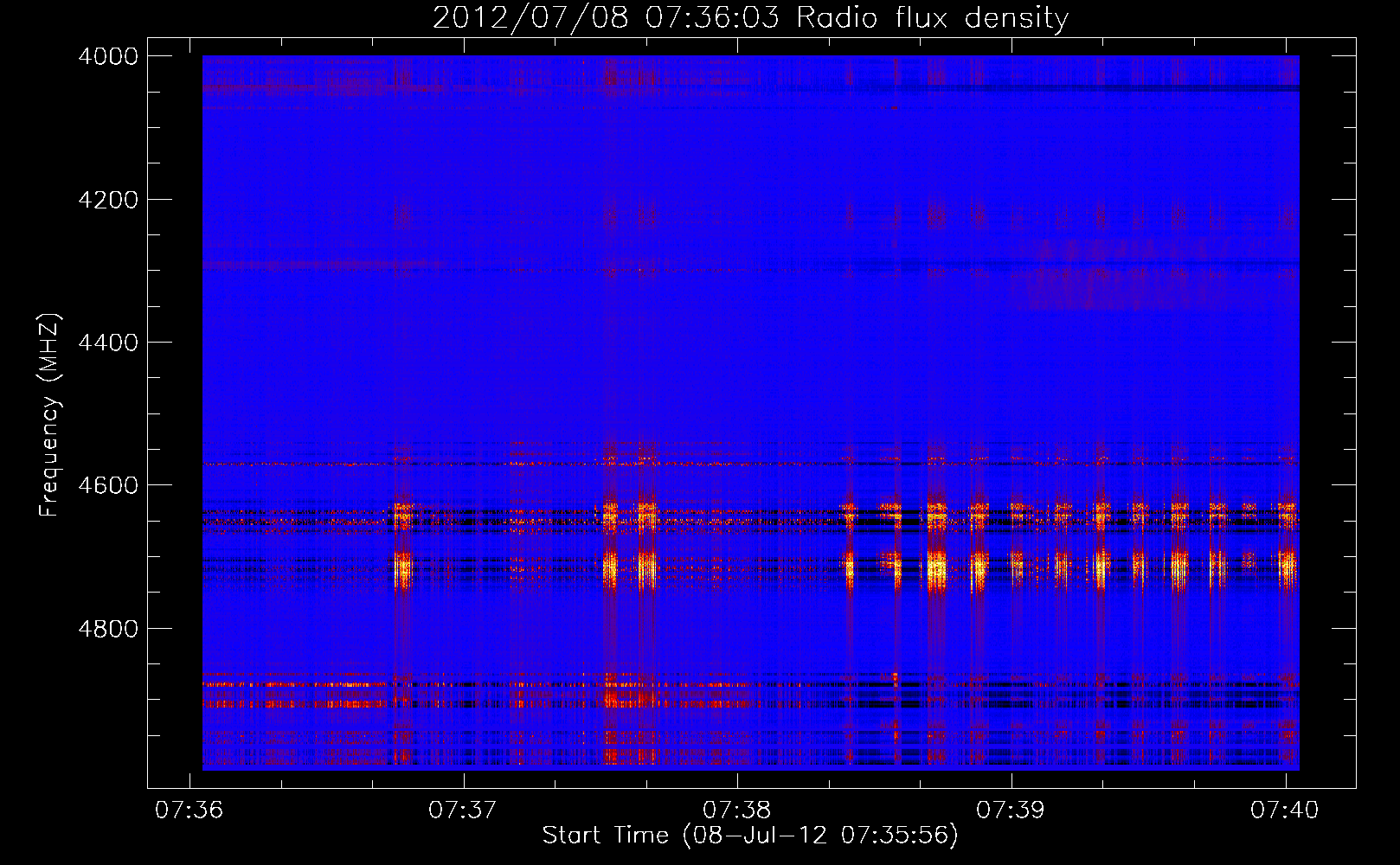Screen dimensions: 1400x865
Task: Click the 4400 frequency axis label
Action: [108, 343]
